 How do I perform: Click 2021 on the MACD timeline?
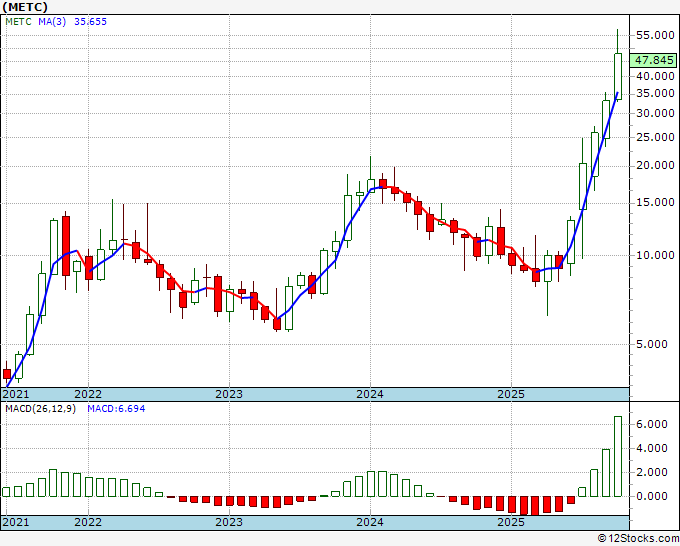pyautogui.click(x=16, y=522)
